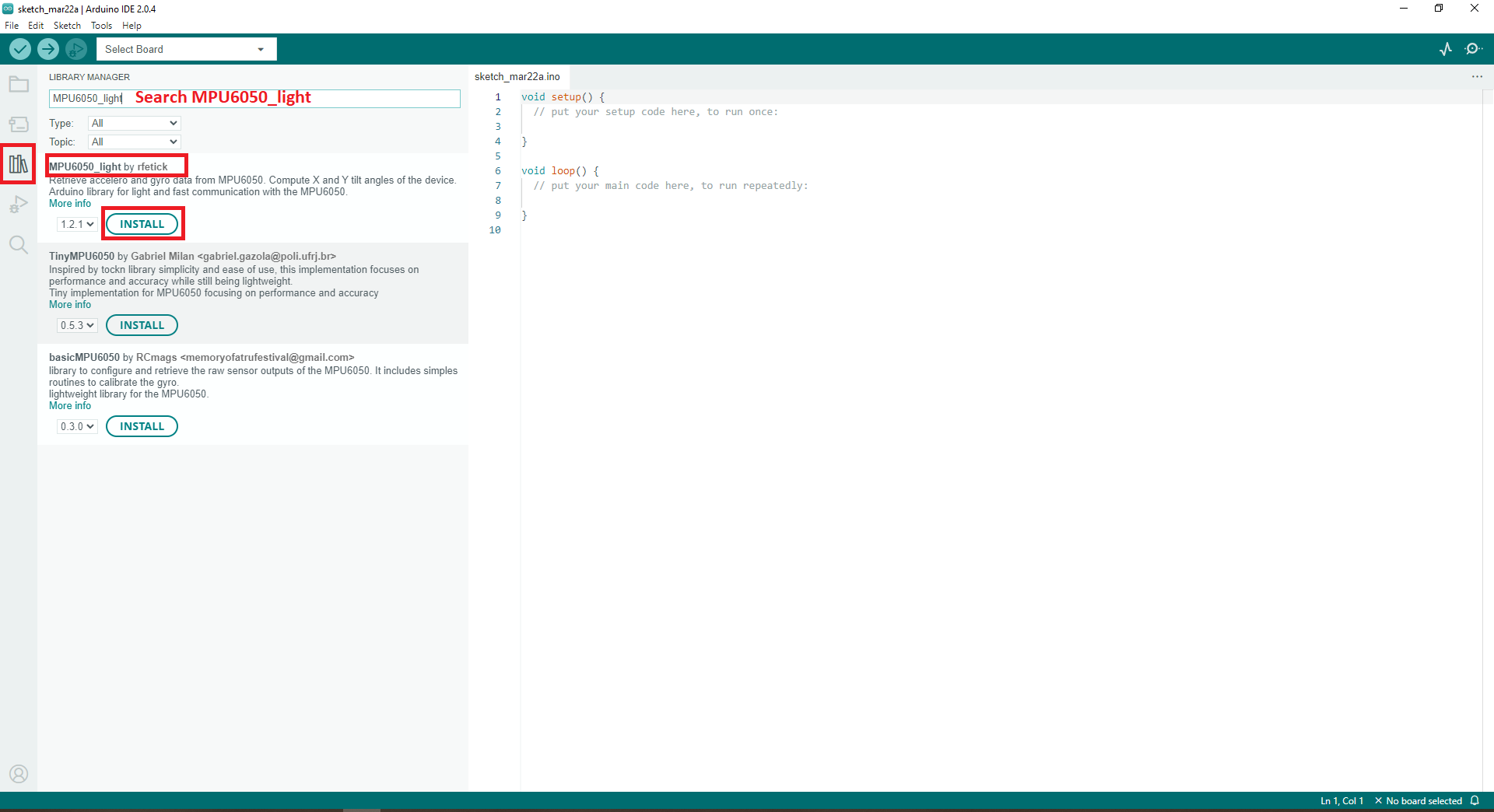Image resolution: width=1494 pixels, height=812 pixels.
Task: Click the library search input field
Action: pos(254,99)
